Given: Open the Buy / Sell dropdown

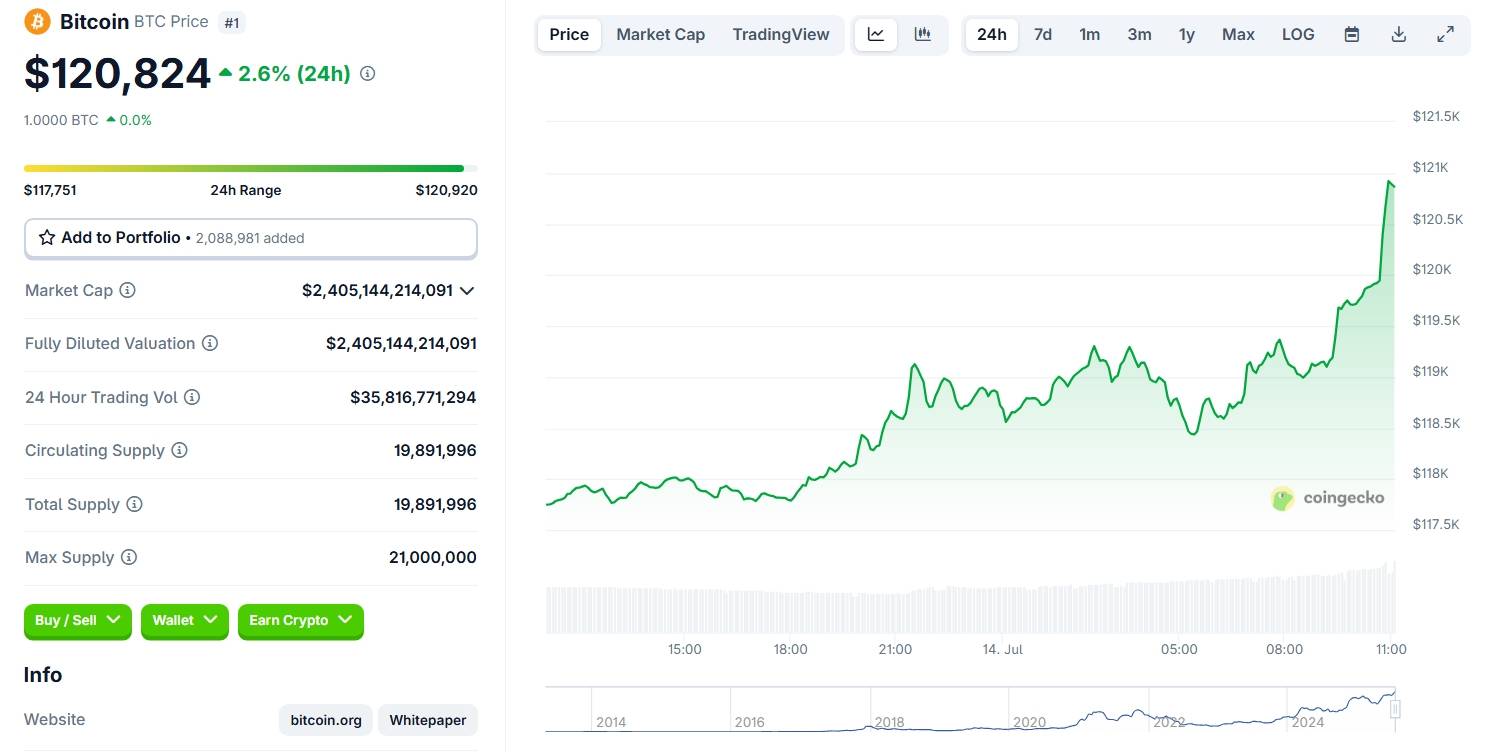Looking at the screenshot, I should pyautogui.click(x=78, y=620).
